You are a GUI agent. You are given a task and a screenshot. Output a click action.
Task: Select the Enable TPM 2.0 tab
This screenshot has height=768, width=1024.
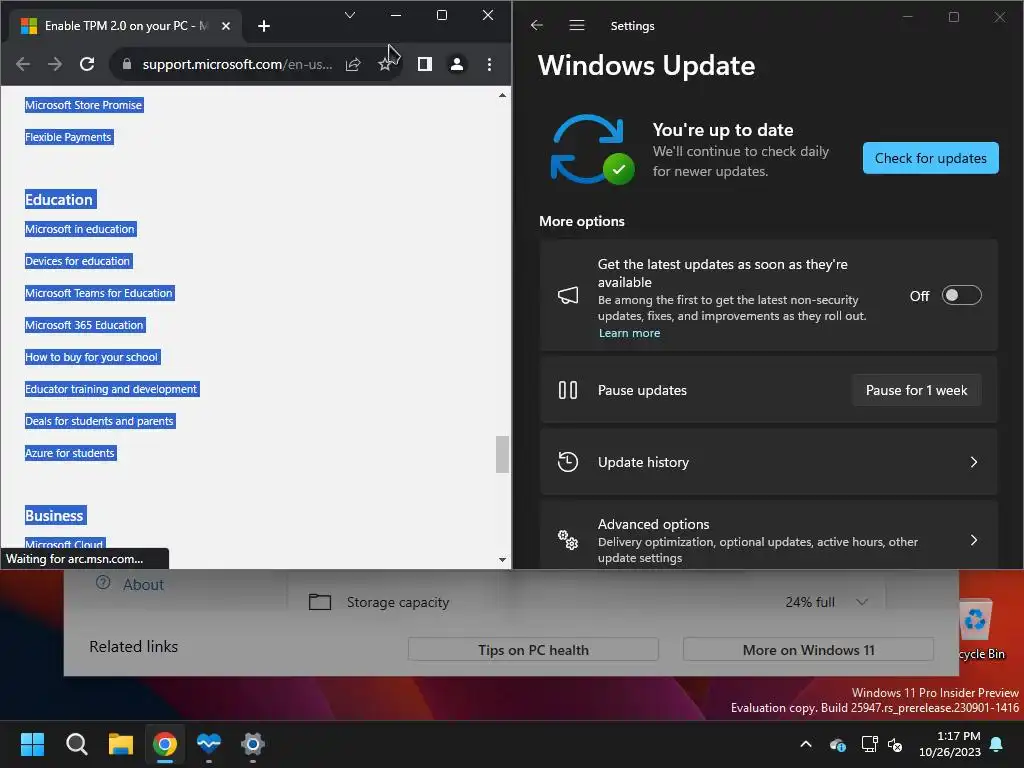click(x=125, y=26)
